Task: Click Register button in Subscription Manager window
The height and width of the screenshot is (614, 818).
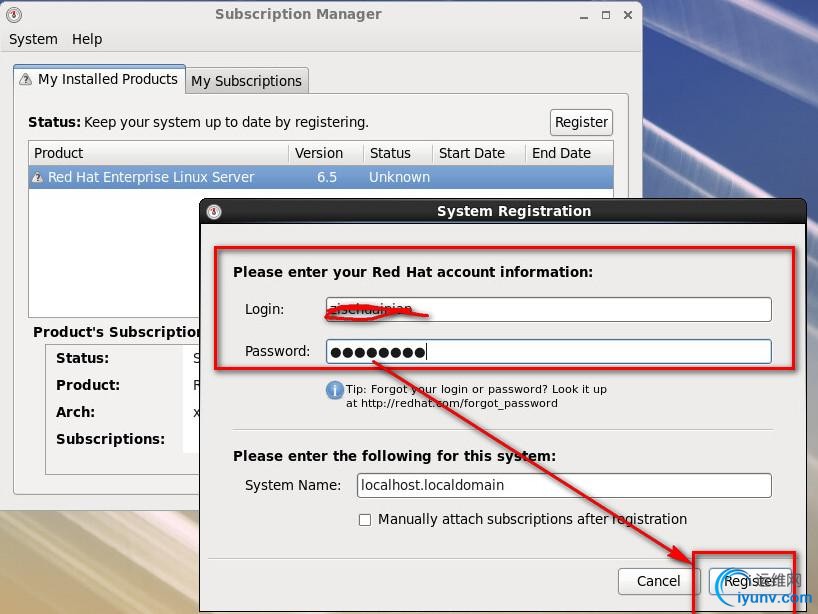Action: [581, 122]
